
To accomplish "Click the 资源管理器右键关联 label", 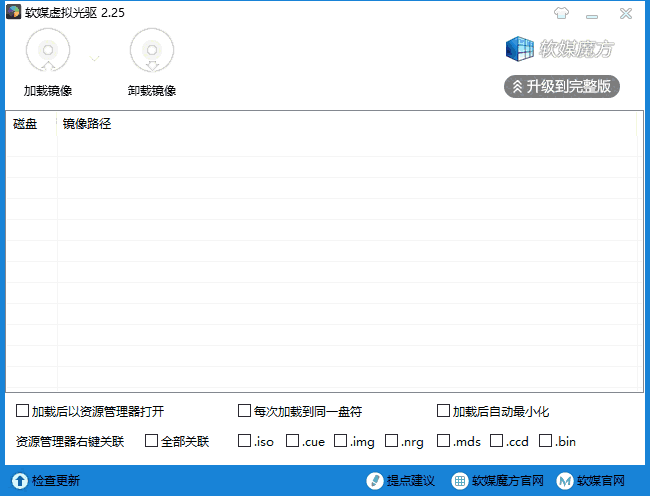I will click(x=70, y=441).
